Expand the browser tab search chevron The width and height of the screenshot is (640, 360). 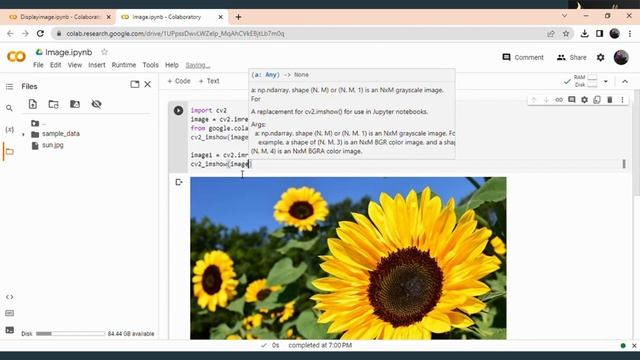click(564, 16)
